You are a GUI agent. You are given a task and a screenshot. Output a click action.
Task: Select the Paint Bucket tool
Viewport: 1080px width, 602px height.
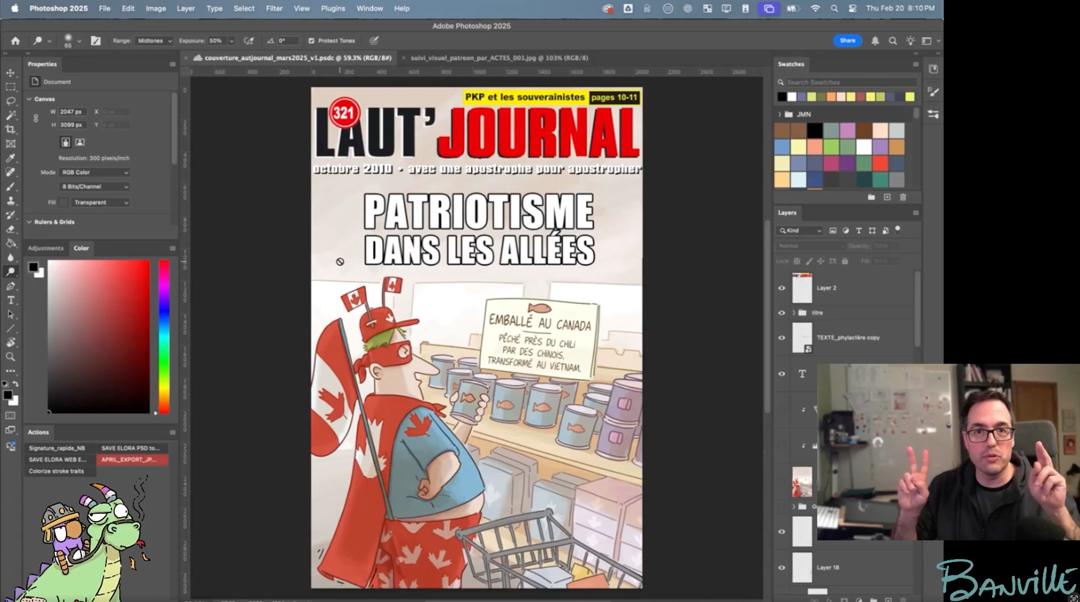pos(10,243)
